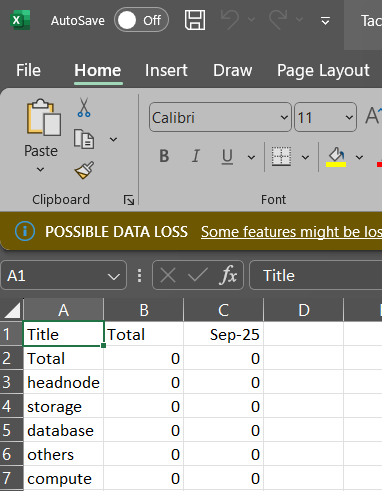
Task: Click the formula bar containing Title
Action: 316,275
